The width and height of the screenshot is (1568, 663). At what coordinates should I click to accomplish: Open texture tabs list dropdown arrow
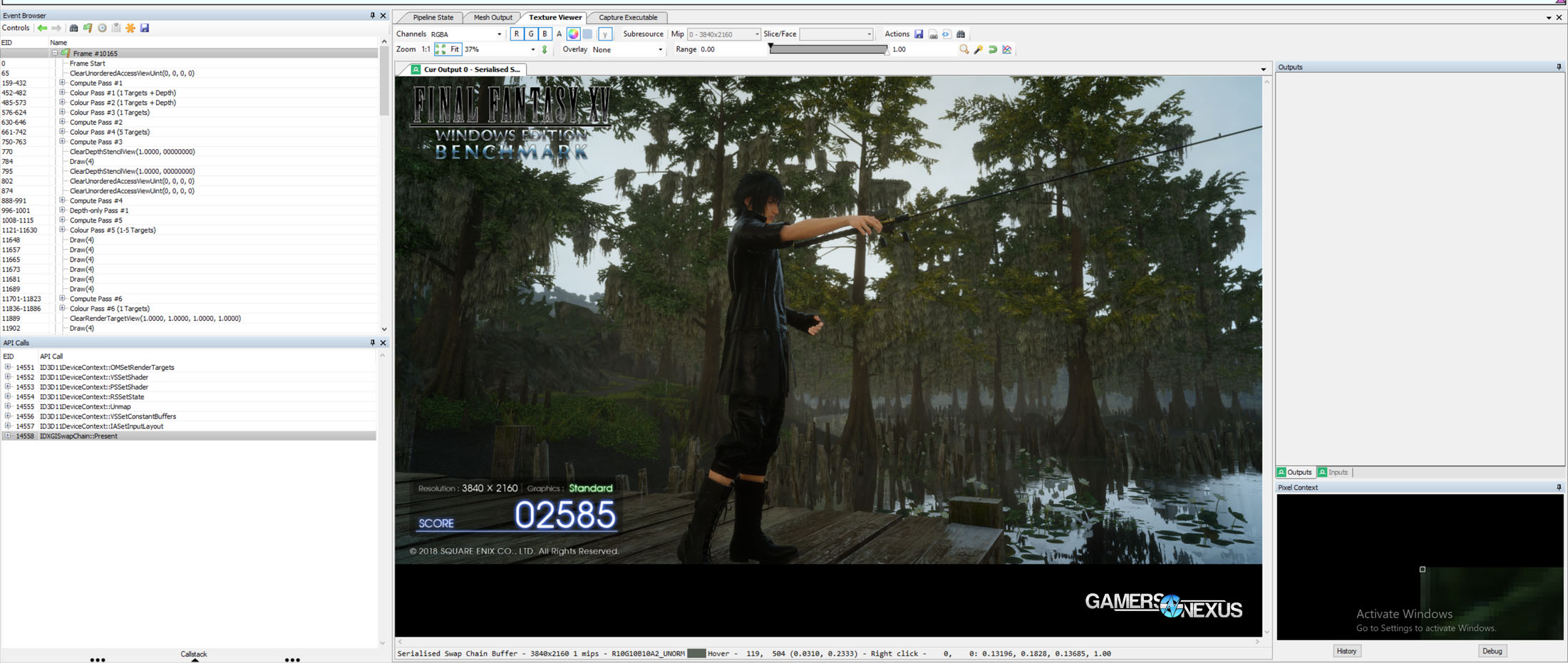click(x=1264, y=70)
